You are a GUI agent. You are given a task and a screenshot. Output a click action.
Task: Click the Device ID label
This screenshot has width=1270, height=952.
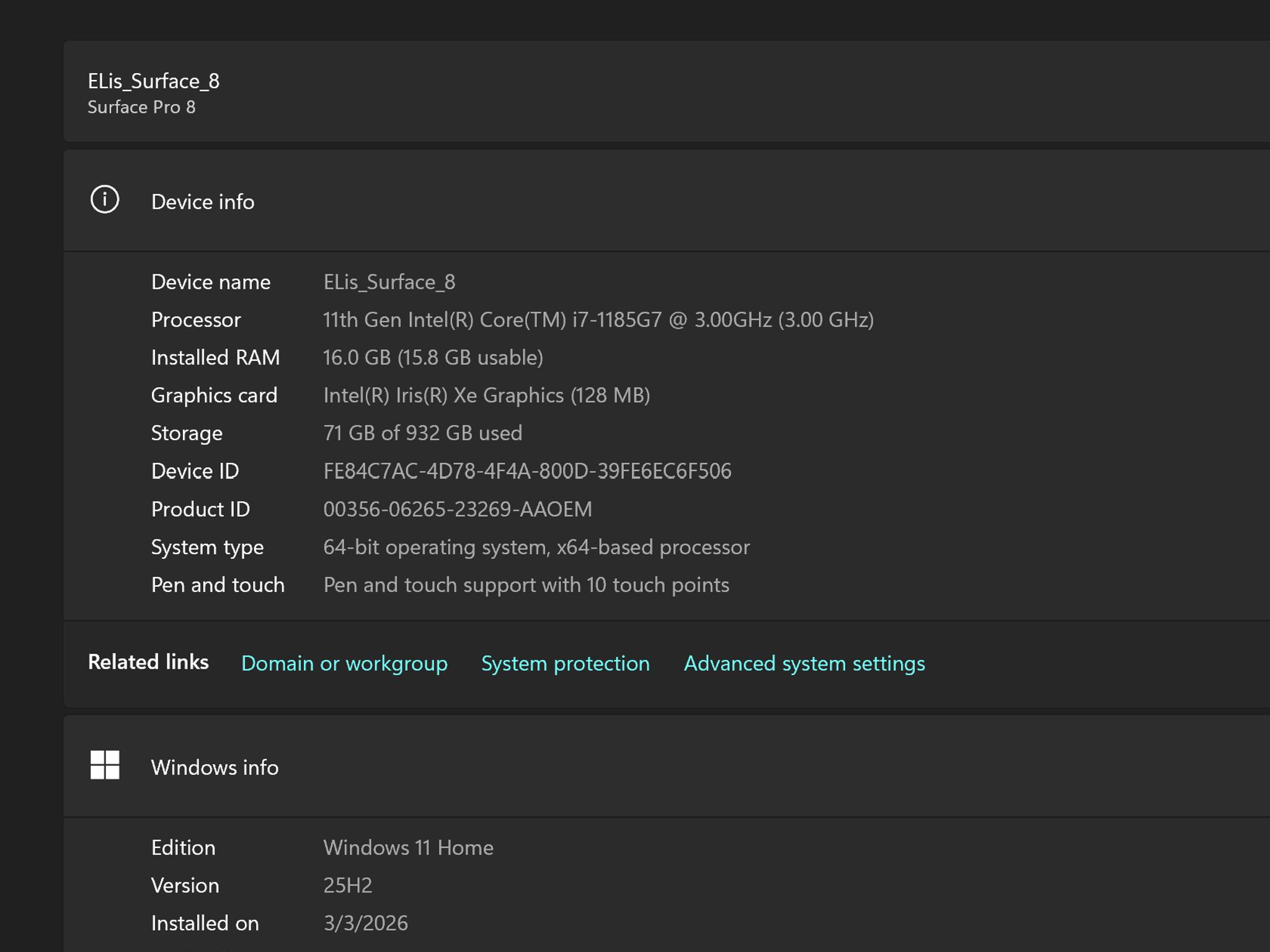[x=195, y=471]
